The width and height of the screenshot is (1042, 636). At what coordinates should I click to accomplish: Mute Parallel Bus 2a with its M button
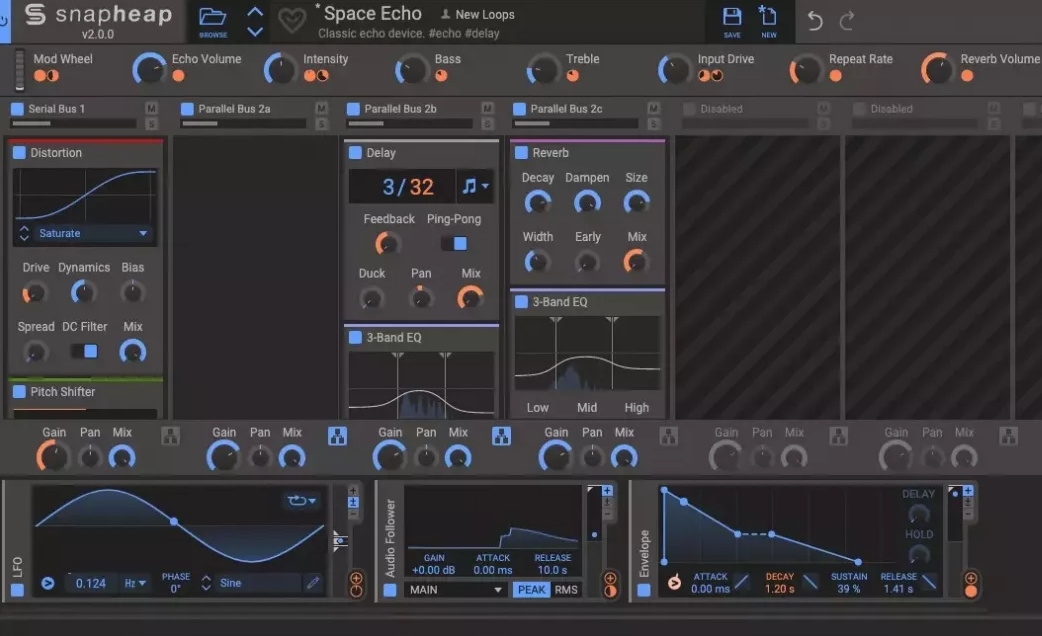[x=322, y=108]
